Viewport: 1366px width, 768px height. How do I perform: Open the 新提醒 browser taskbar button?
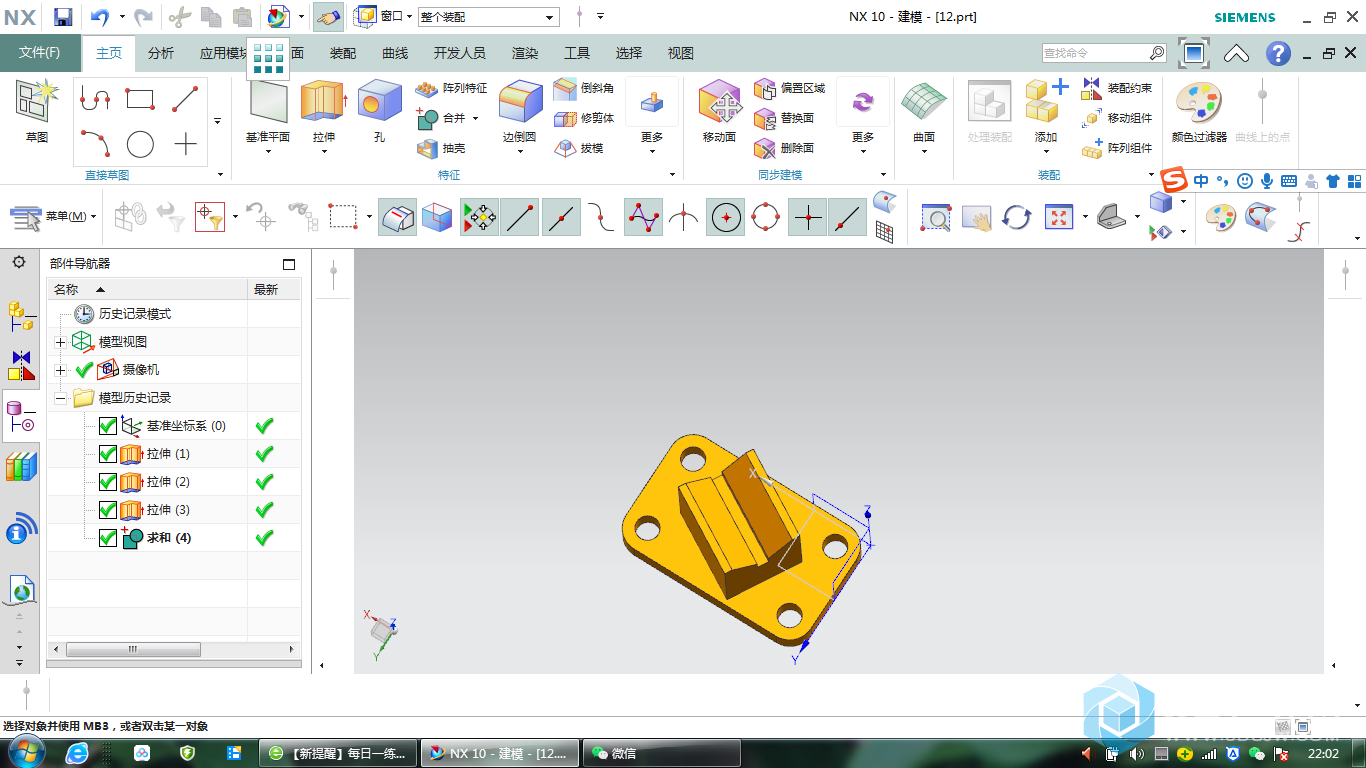[338, 753]
